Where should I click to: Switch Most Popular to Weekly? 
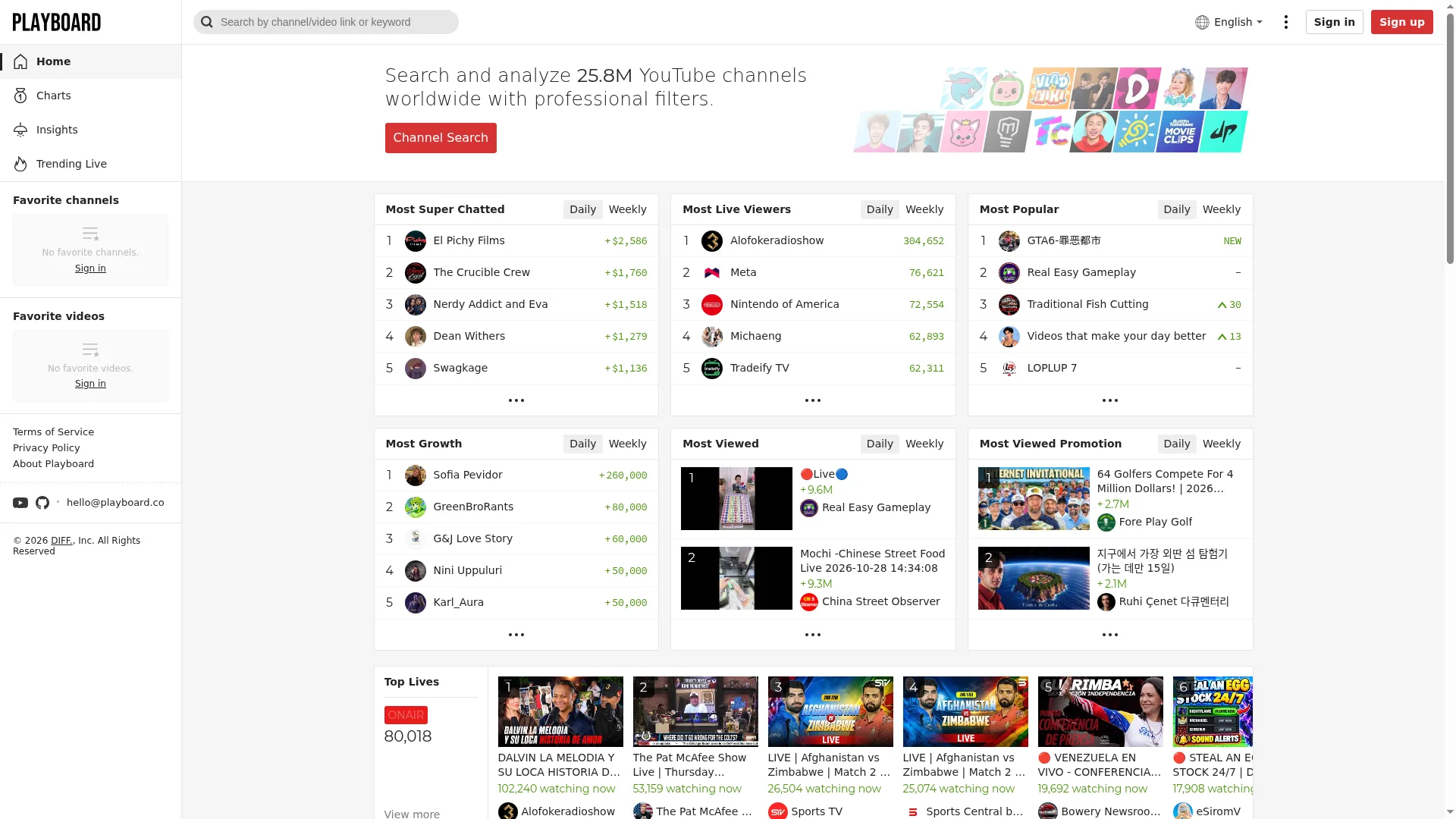tap(1222, 209)
